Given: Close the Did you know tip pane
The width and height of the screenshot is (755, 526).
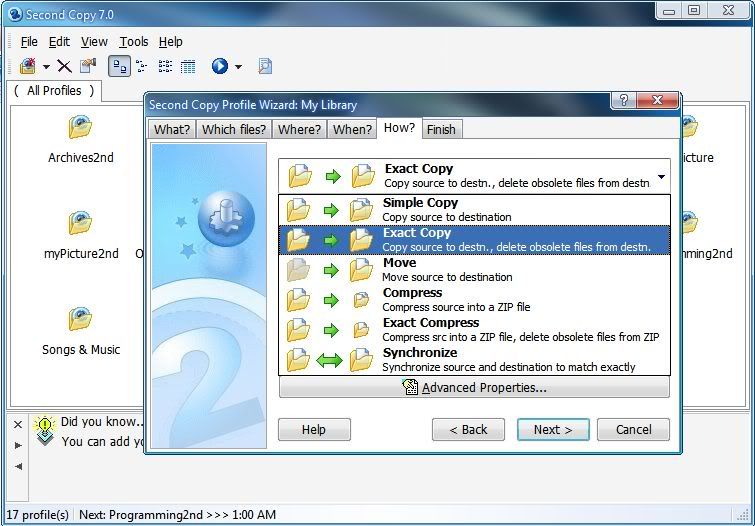Looking at the screenshot, I should (18, 424).
